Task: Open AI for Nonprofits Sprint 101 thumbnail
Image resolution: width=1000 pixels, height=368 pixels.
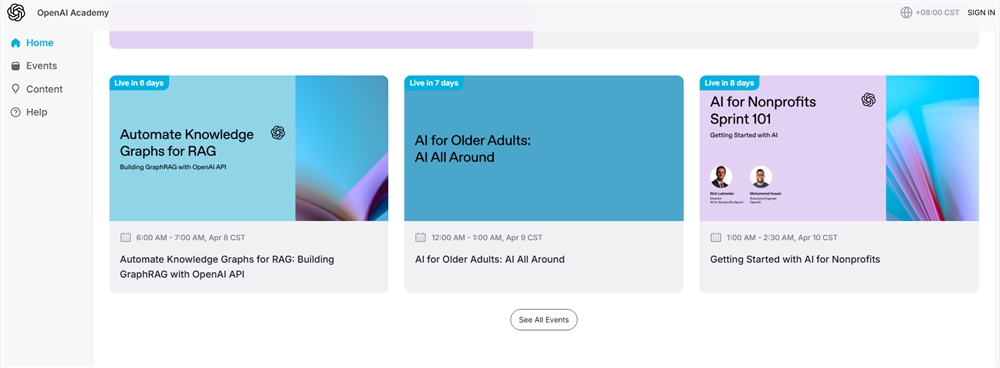Action: [x=839, y=148]
